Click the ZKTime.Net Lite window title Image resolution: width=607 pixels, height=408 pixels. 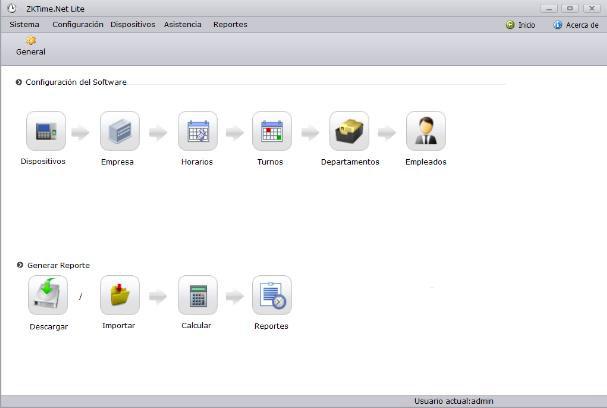55,9
